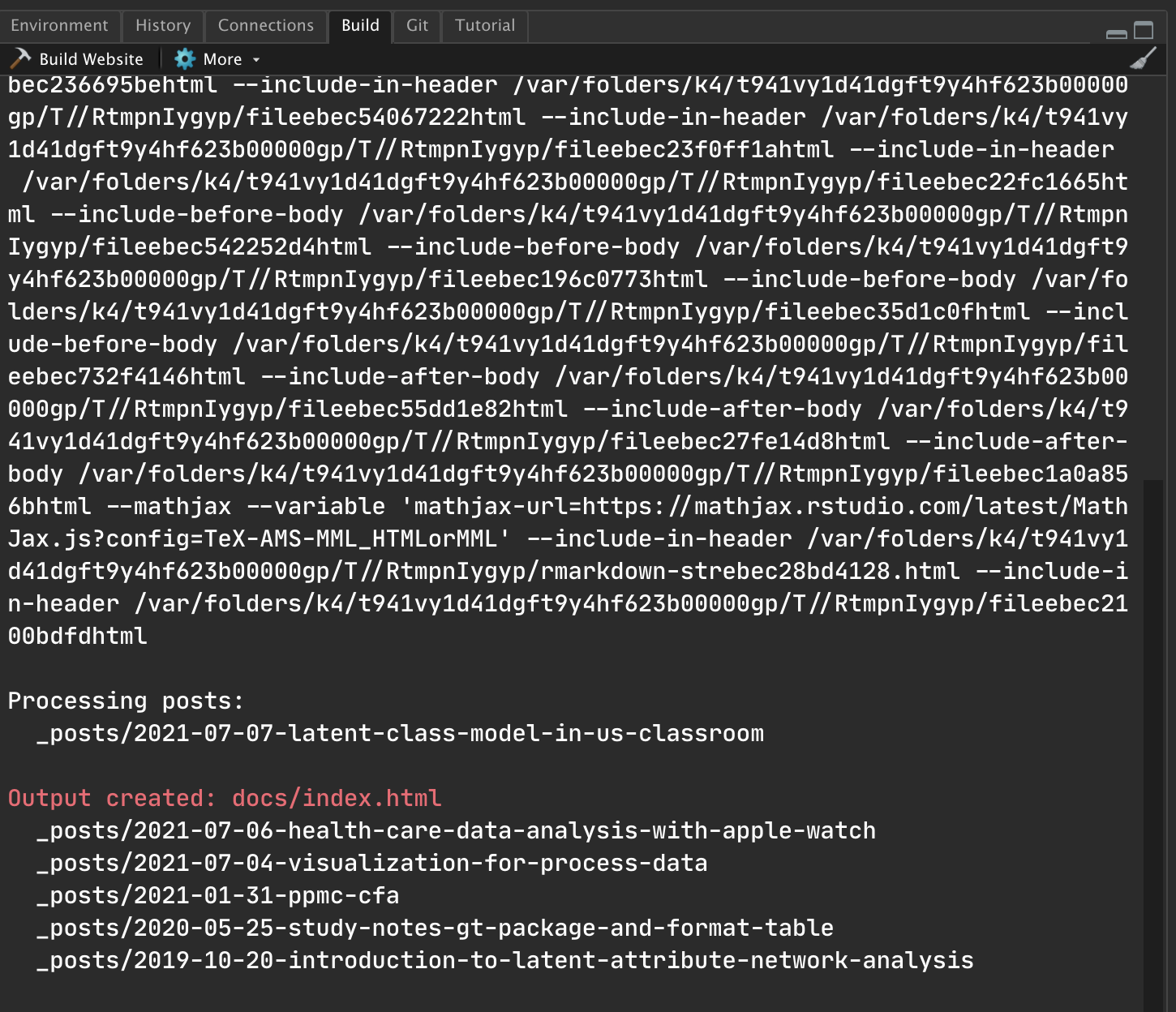Click the latent-class-model-in-us-classroom post line
The width and height of the screenshot is (1176, 1012).
pyautogui.click(x=400, y=733)
